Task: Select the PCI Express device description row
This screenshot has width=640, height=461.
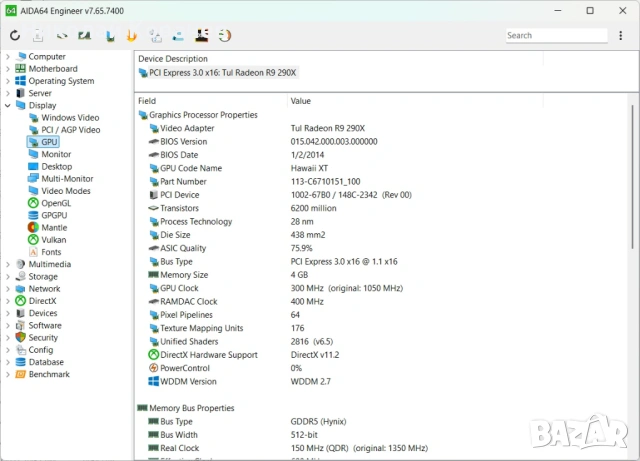Action: point(223,73)
